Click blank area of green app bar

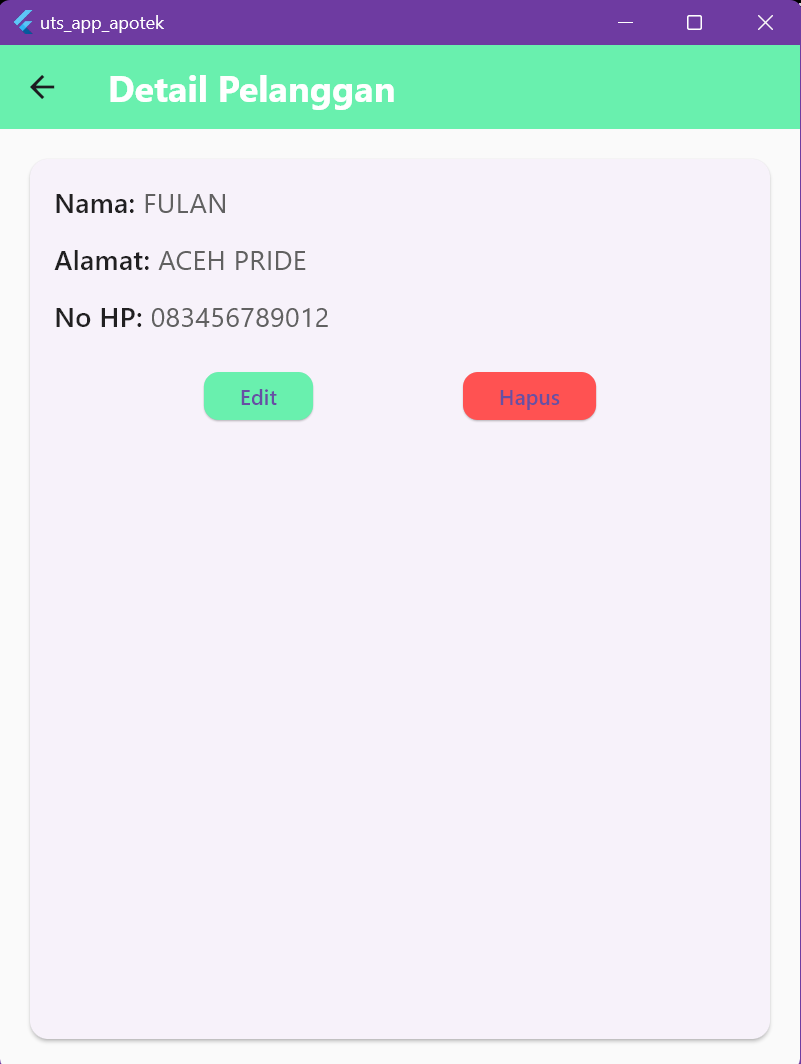point(597,88)
